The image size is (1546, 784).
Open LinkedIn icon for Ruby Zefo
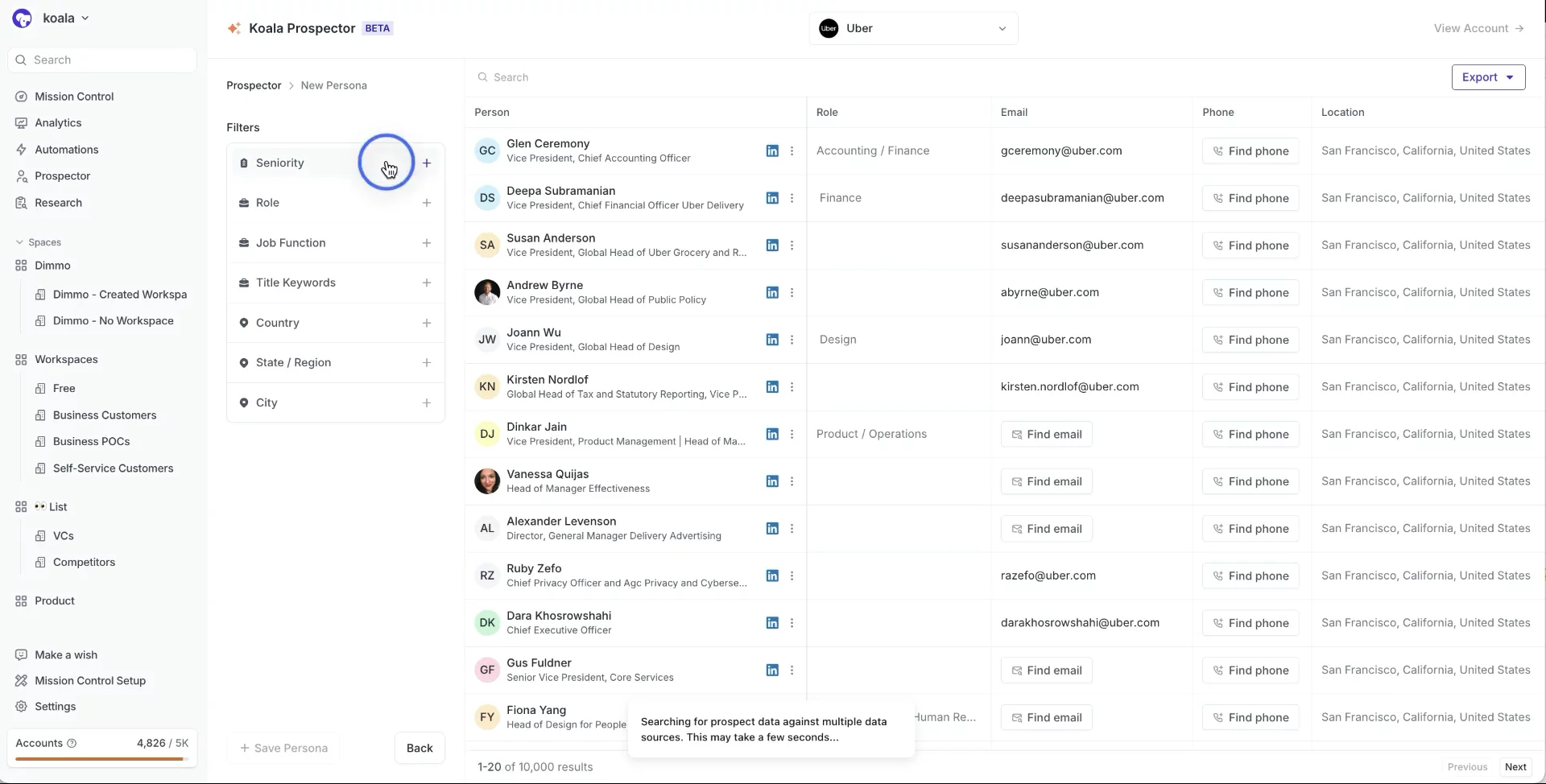771,576
